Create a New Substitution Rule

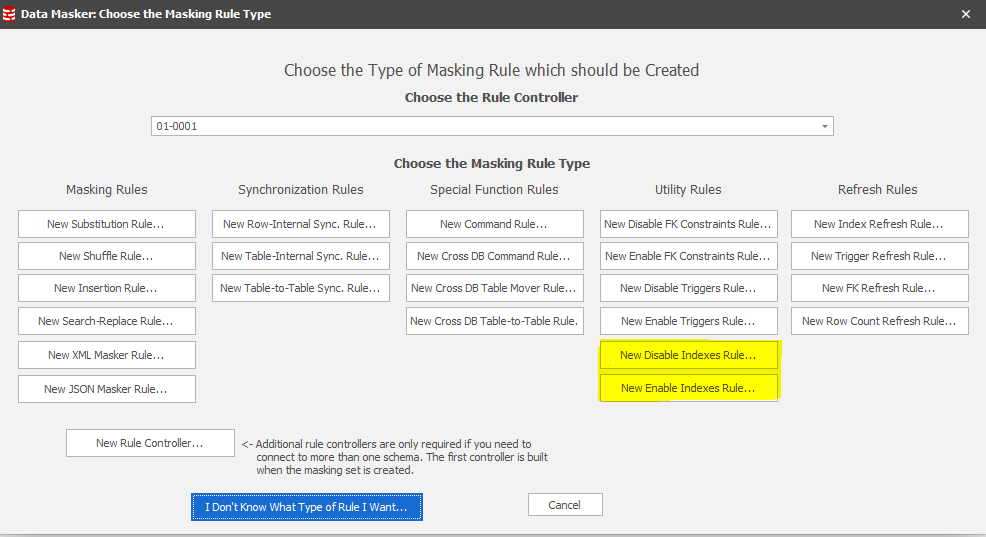106,225
